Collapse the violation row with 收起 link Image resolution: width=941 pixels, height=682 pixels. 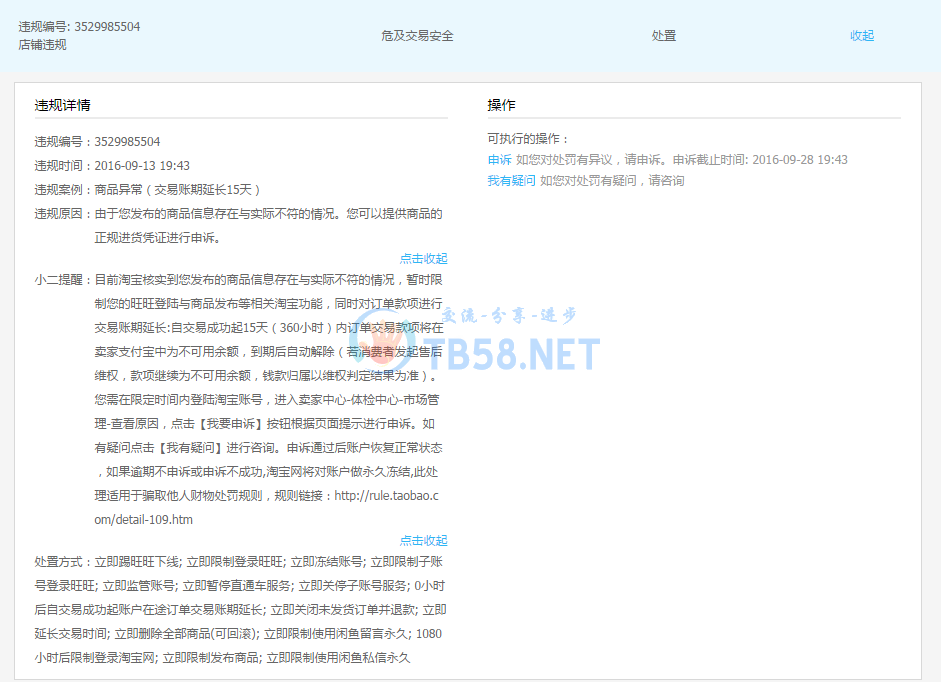pos(861,35)
